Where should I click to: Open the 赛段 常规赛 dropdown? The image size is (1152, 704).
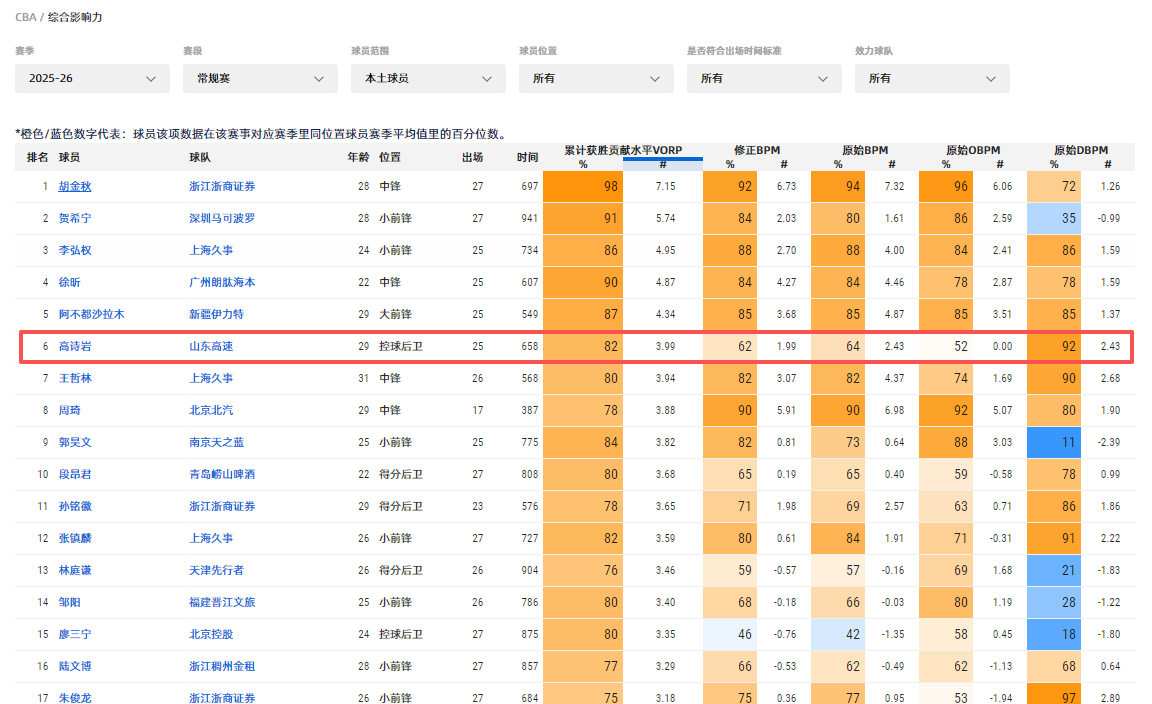click(x=260, y=79)
